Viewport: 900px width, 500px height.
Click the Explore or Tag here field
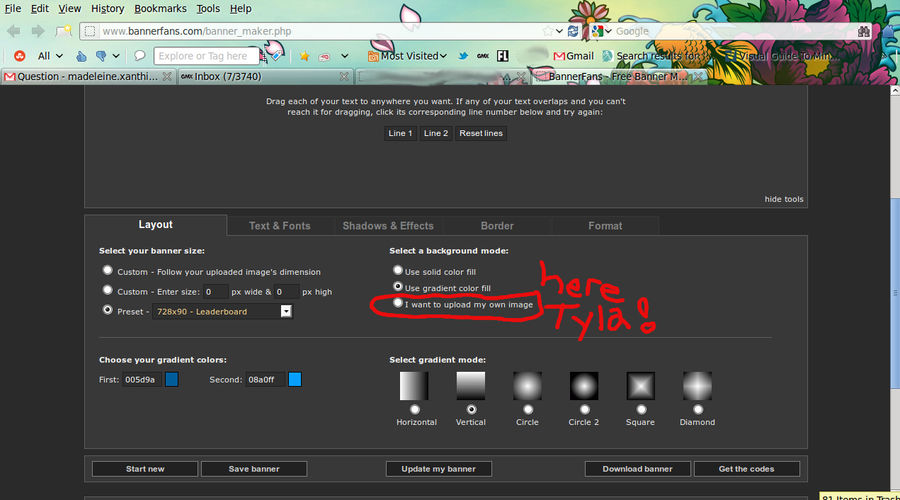(x=207, y=56)
